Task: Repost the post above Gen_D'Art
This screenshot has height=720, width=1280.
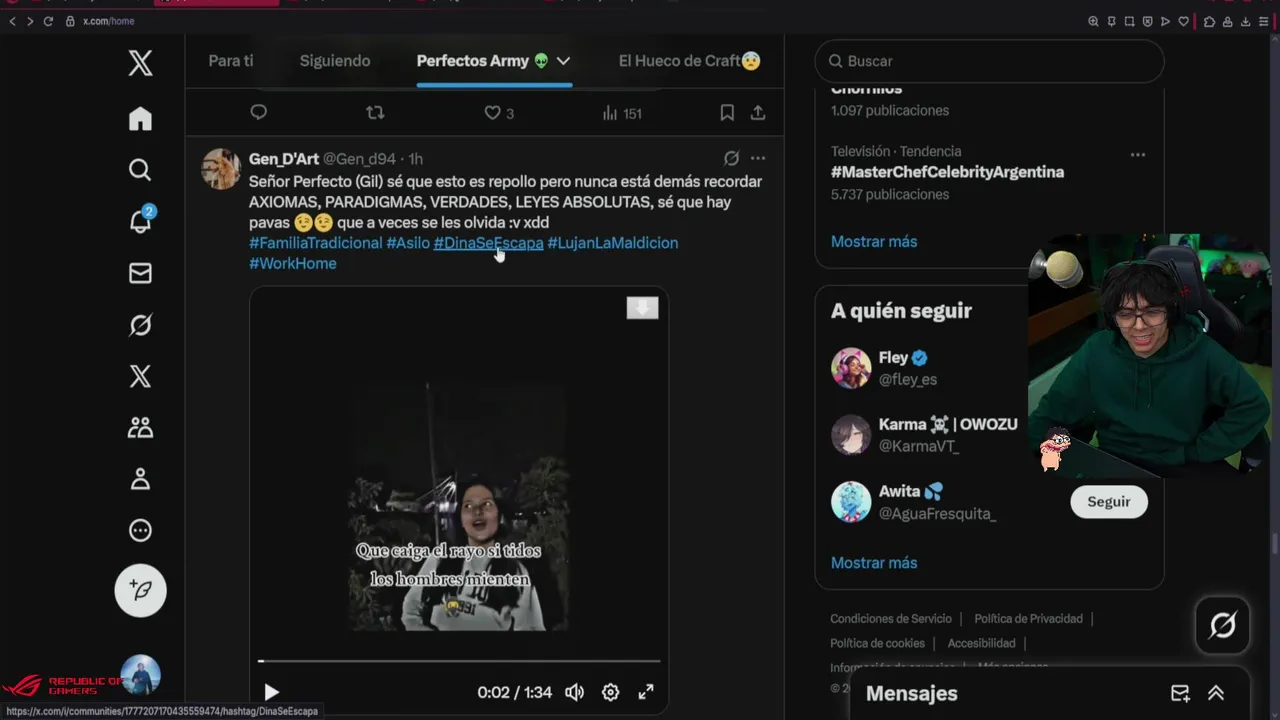Action: click(x=375, y=113)
